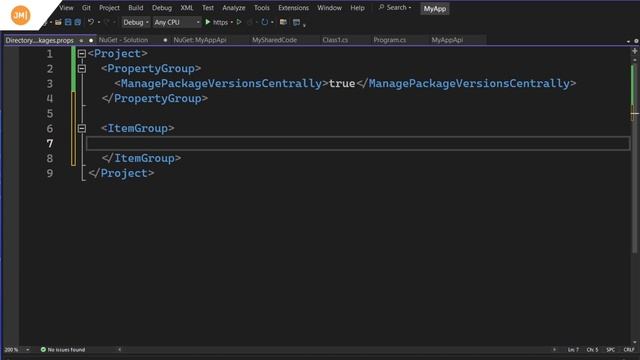The height and width of the screenshot is (360, 640).
Task: Click the split editor plus icon
Action: (x=635, y=51)
